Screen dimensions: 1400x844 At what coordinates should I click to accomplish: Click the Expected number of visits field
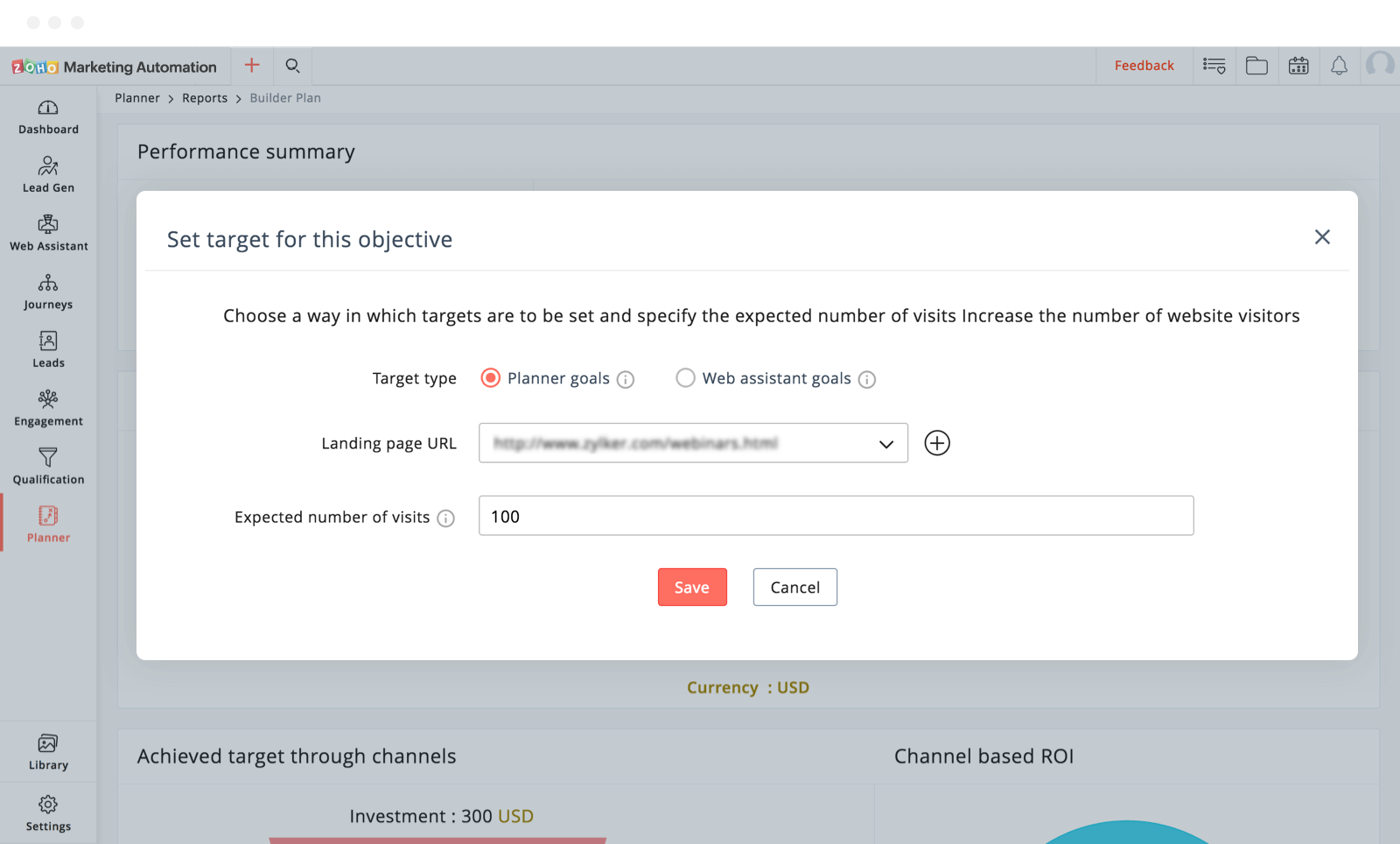tap(836, 517)
